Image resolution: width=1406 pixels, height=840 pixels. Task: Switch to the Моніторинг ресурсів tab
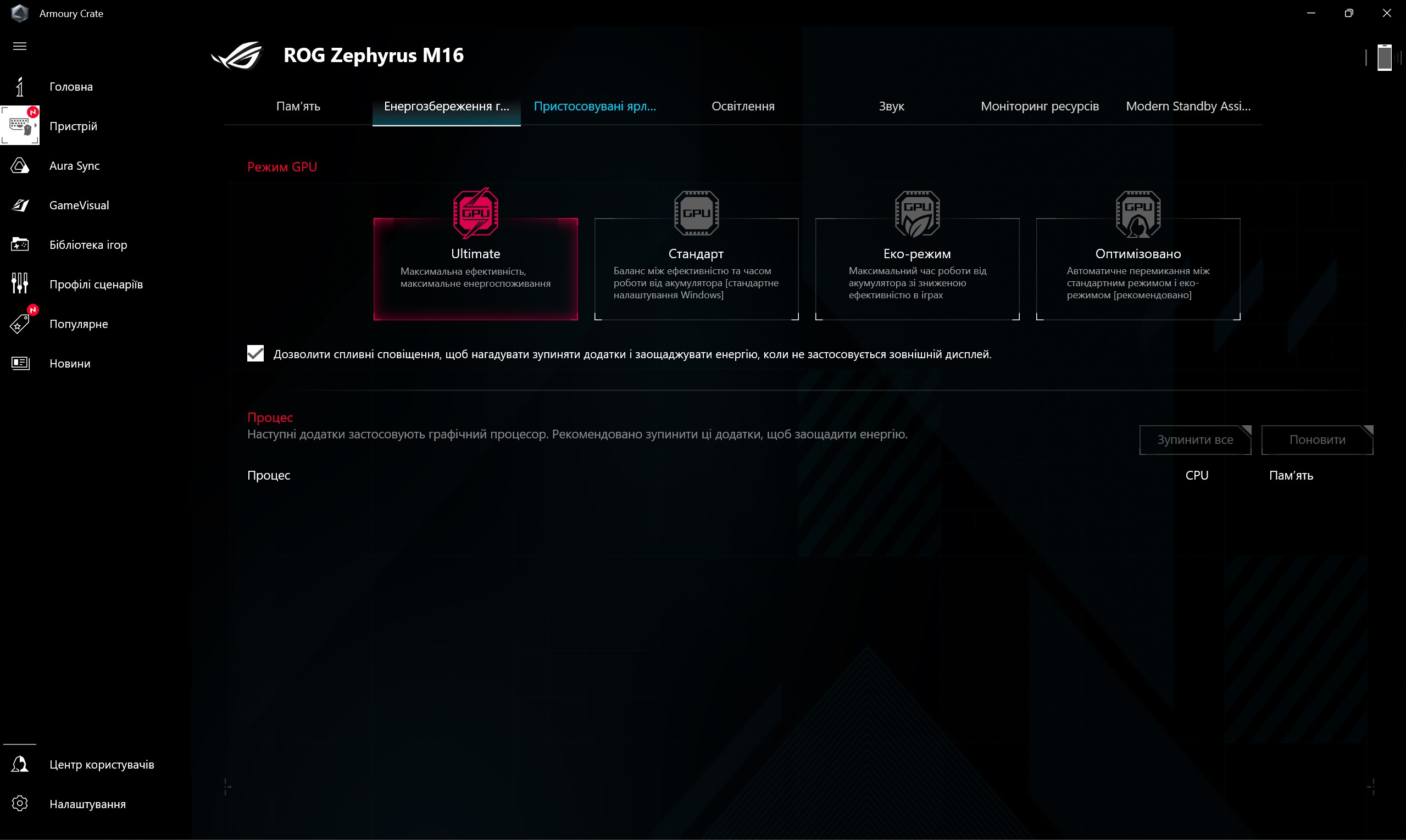tap(1039, 107)
